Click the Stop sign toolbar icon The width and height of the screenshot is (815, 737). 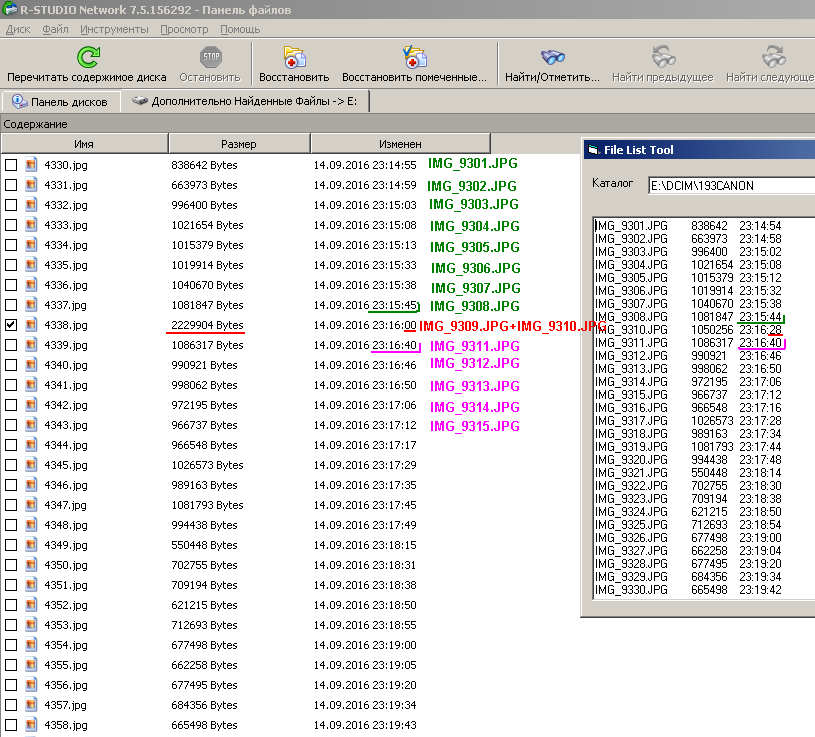(x=211, y=57)
